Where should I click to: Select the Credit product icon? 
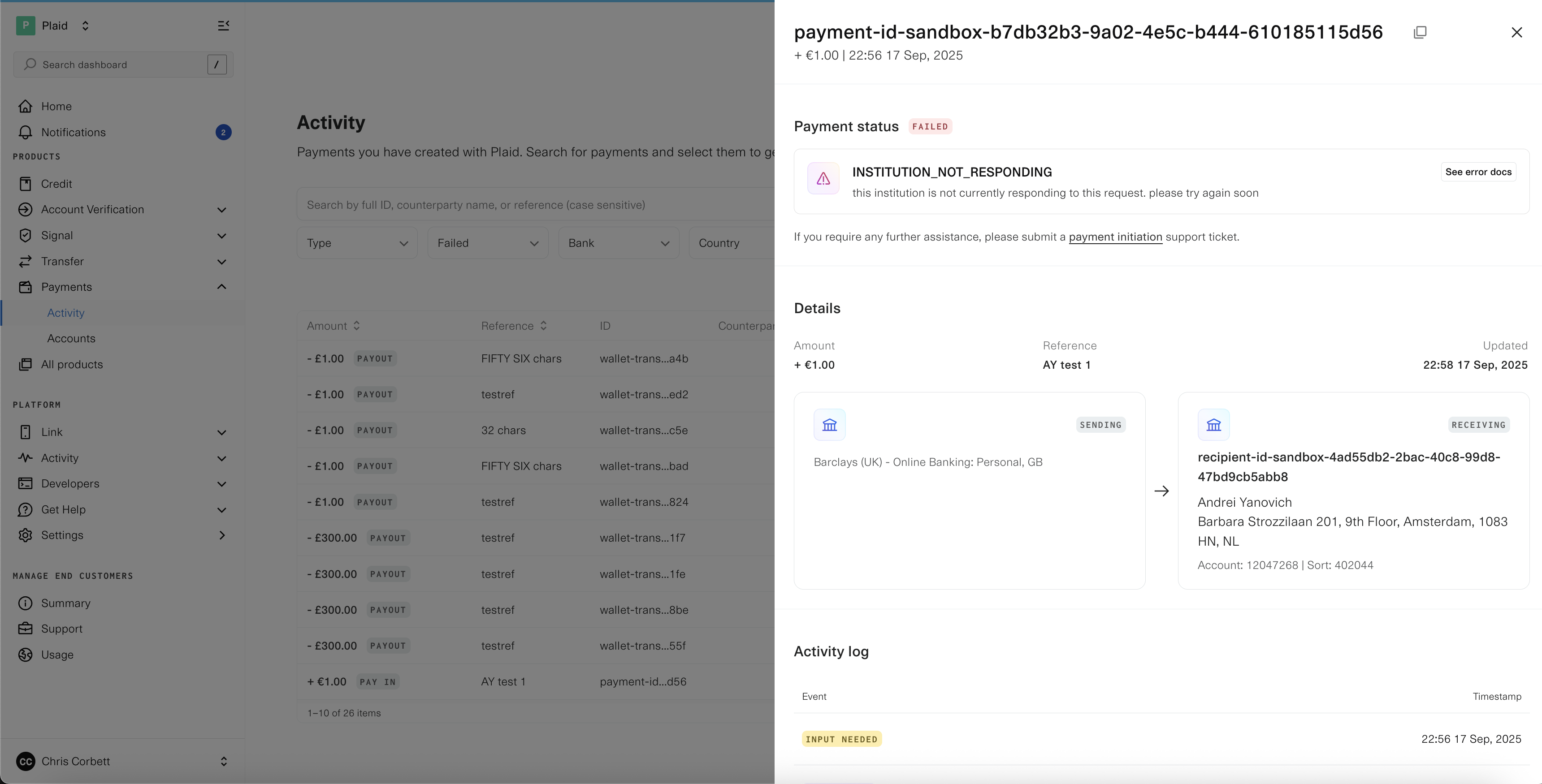[x=26, y=183]
